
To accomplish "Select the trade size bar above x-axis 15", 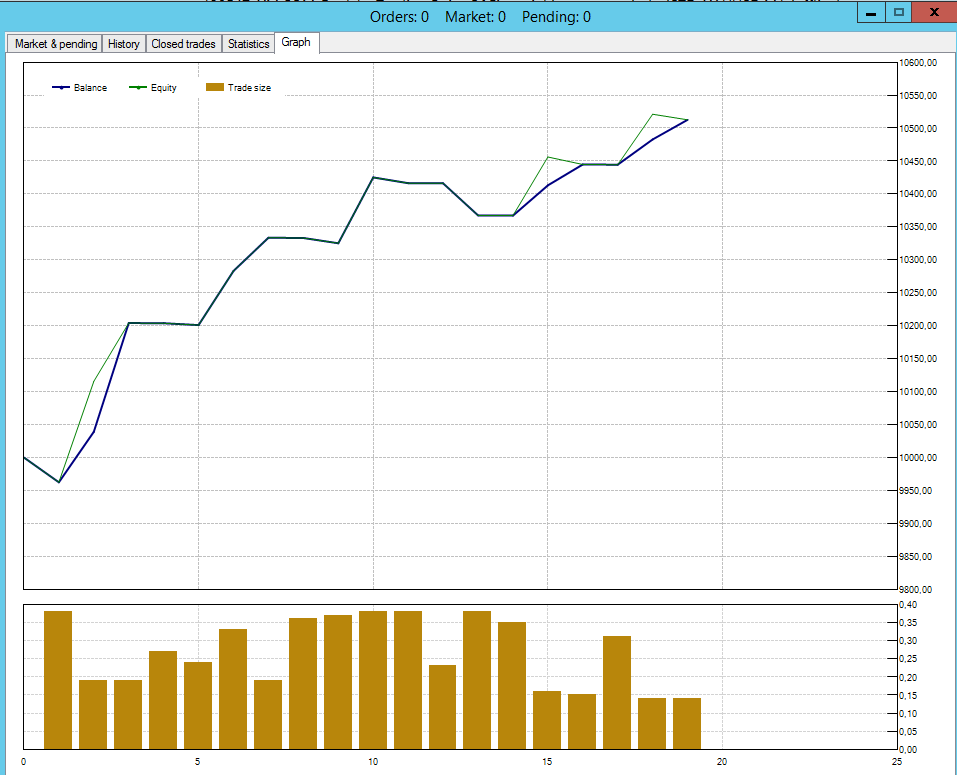I will pos(547,720).
